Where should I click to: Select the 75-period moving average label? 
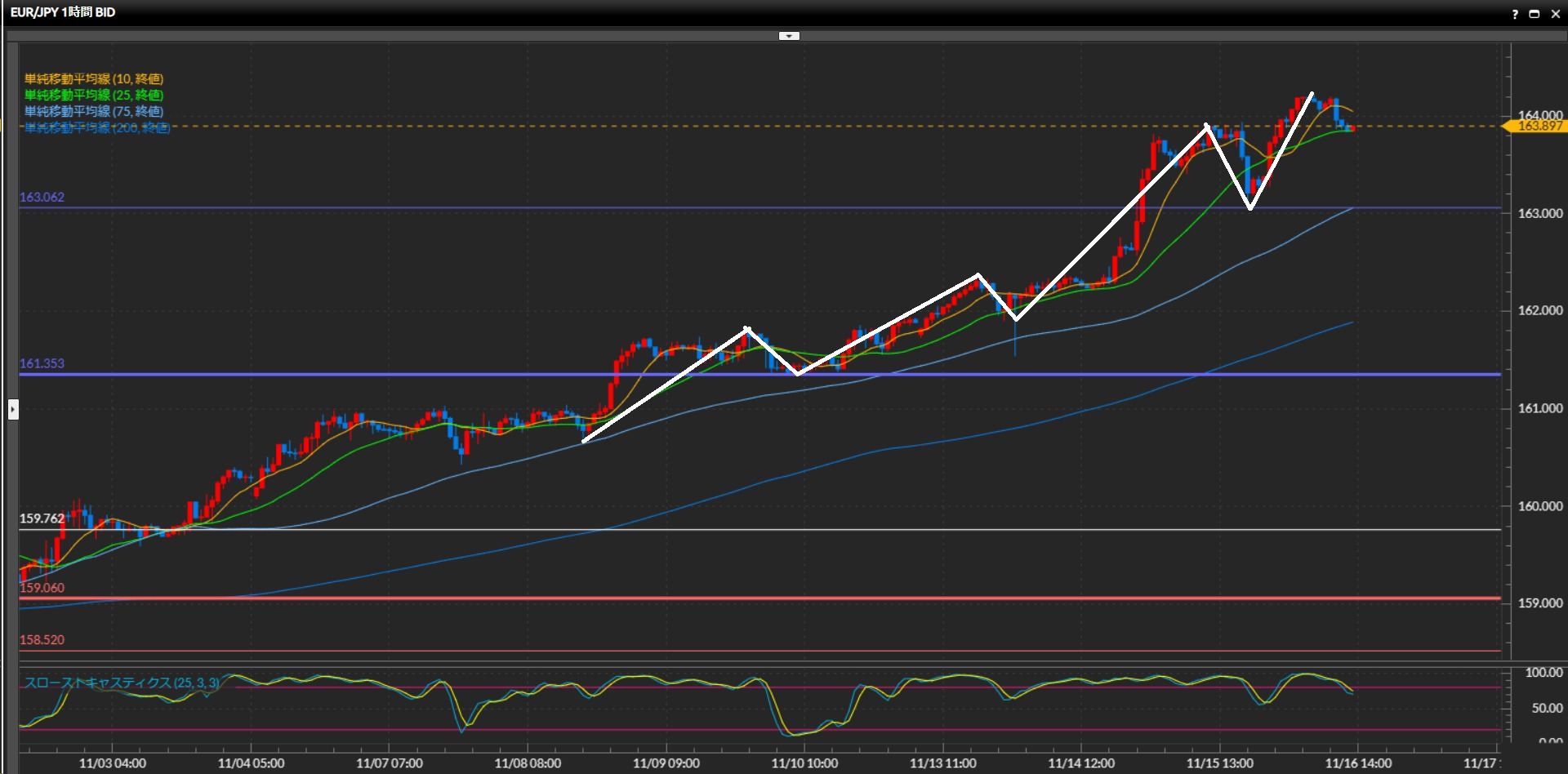point(94,111)
